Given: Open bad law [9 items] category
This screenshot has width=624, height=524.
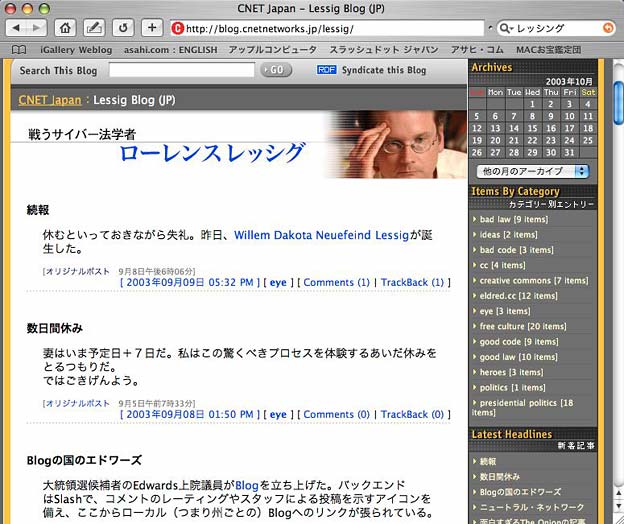Looking at the screenshot, I should pyautogui.click(x=514, y=220).
